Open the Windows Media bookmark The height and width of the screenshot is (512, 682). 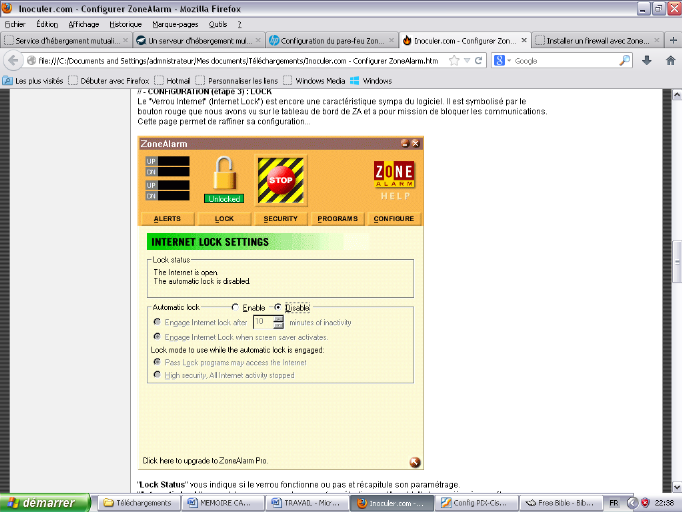[314, 80]
